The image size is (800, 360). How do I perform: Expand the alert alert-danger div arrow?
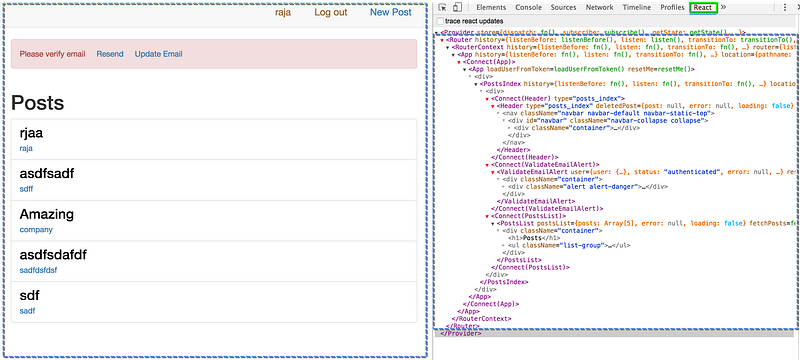coord(504,187)
